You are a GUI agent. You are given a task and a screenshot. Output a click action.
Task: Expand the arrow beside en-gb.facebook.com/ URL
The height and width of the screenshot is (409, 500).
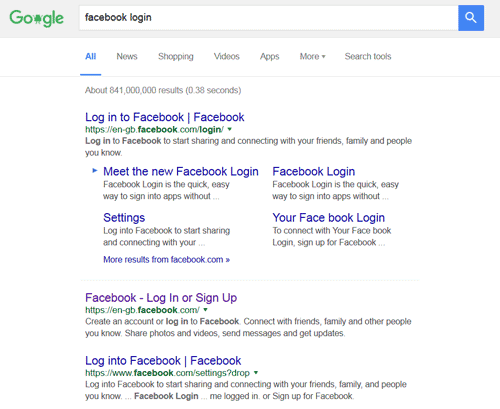point(206,310)
